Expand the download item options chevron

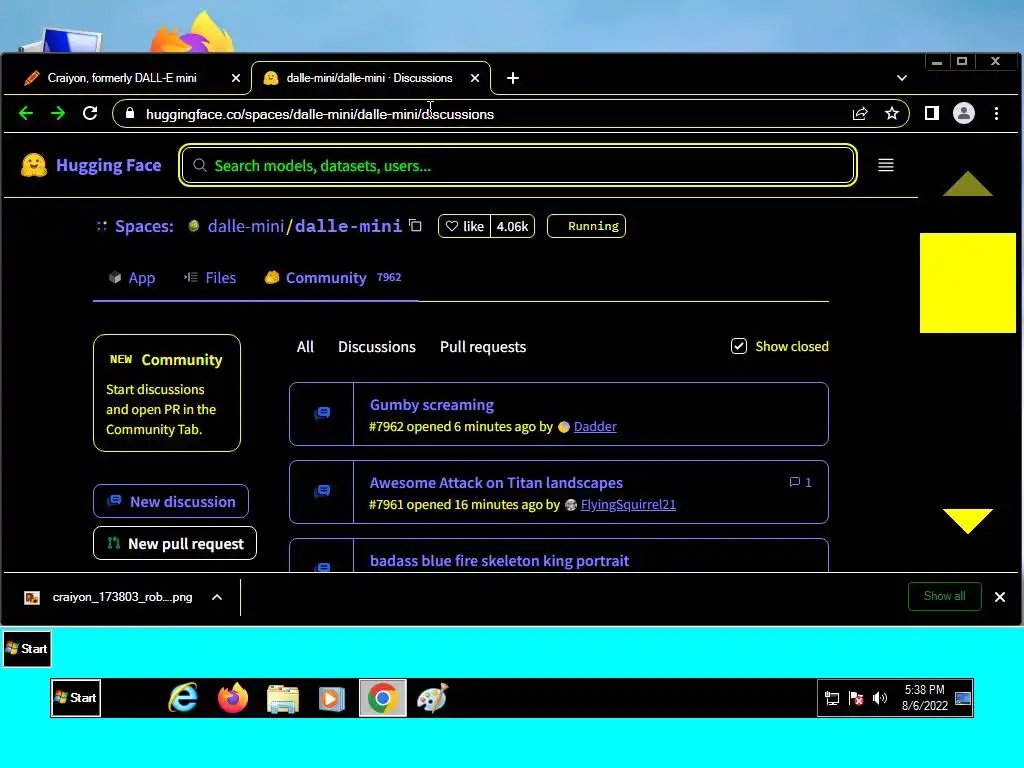click(x=217, y=597)
